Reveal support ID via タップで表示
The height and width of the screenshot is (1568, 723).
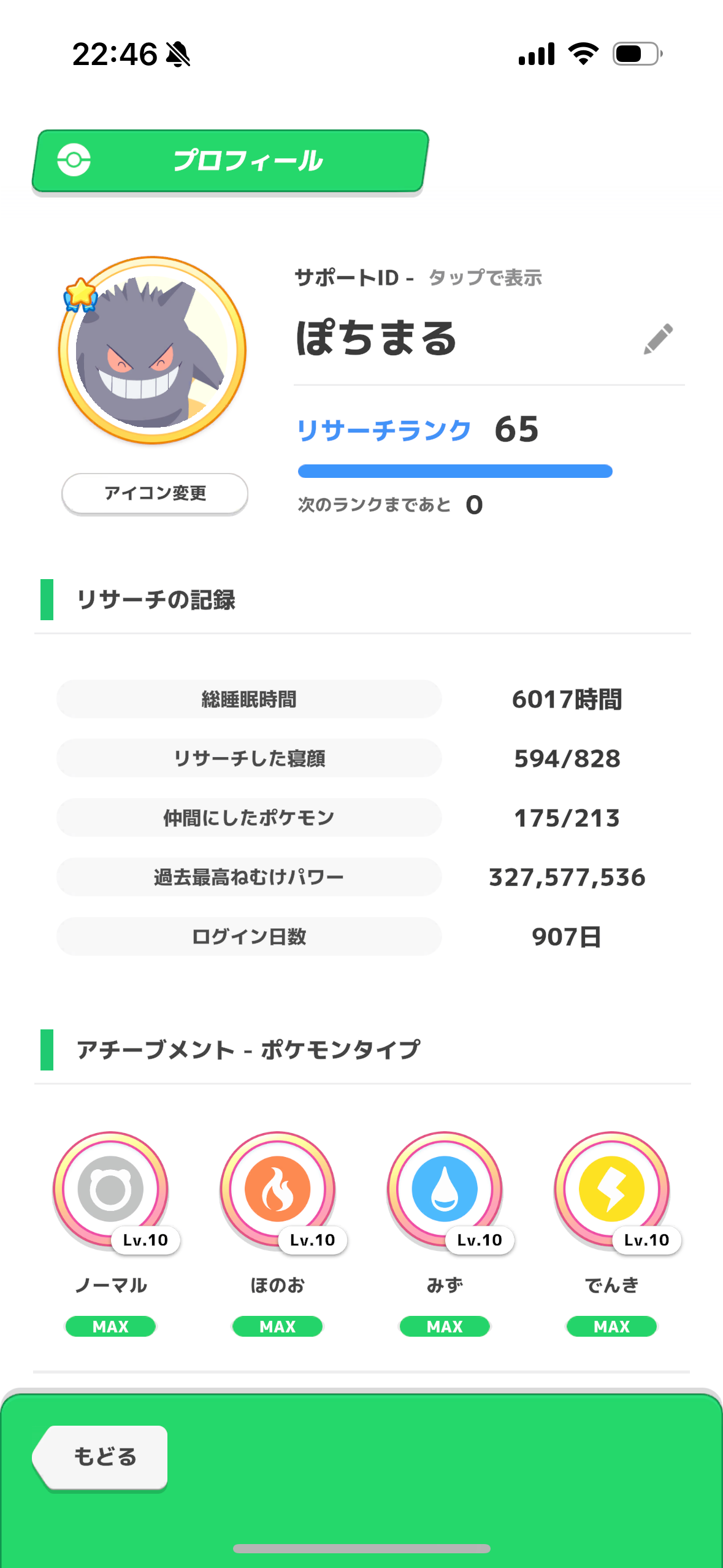pos(484,278)
